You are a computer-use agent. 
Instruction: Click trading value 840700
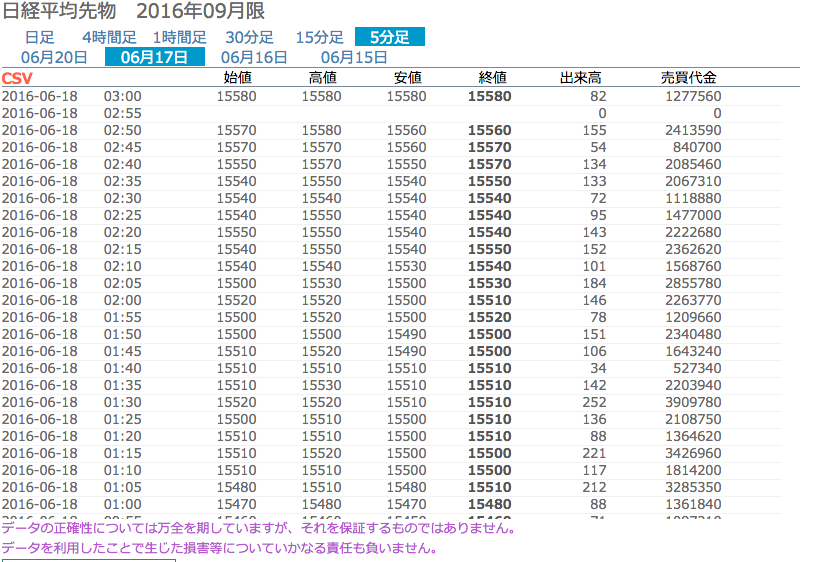click(697, 148)
